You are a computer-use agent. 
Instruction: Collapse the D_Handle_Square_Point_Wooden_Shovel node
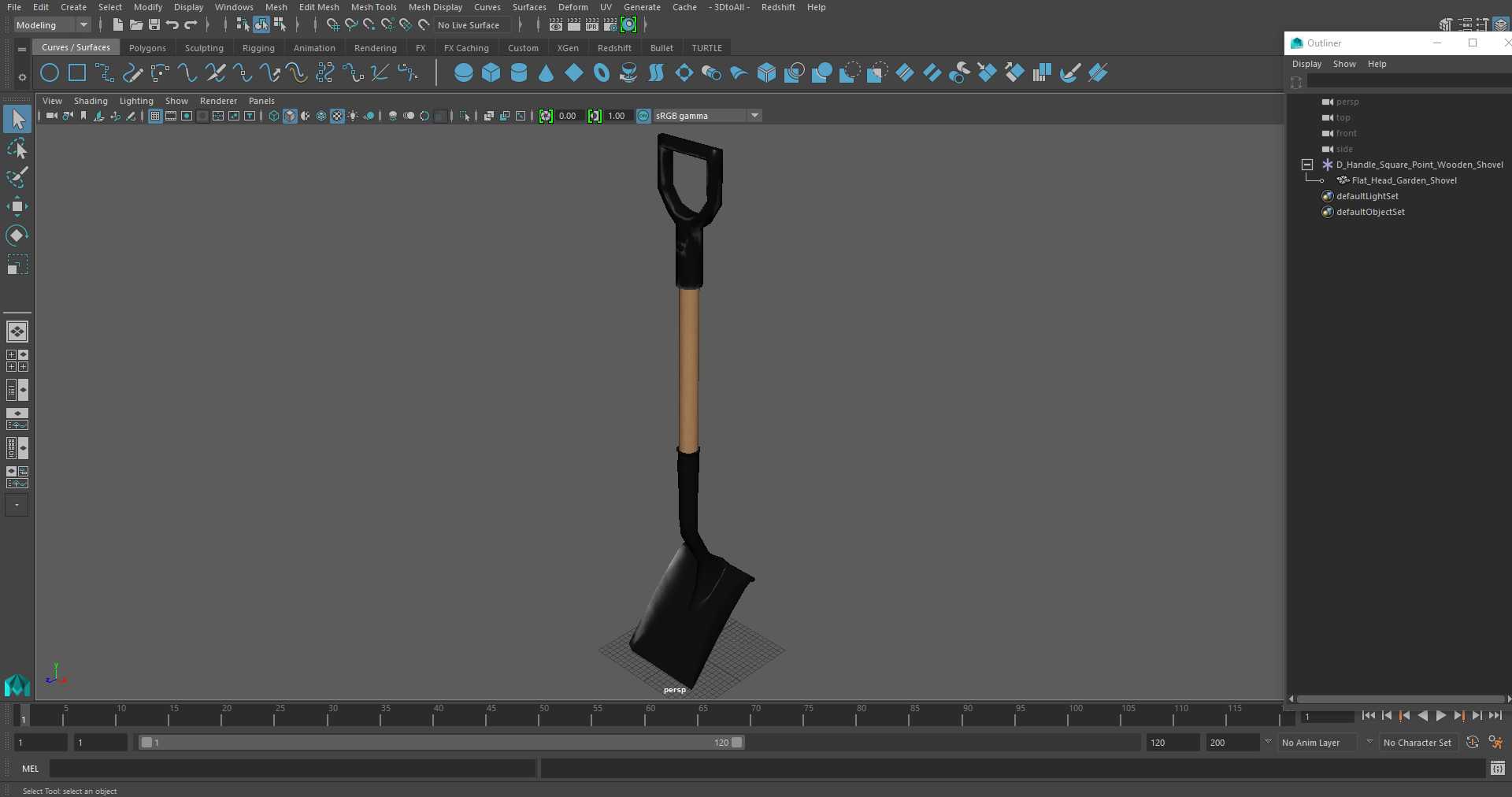[x=1307, y=165]
